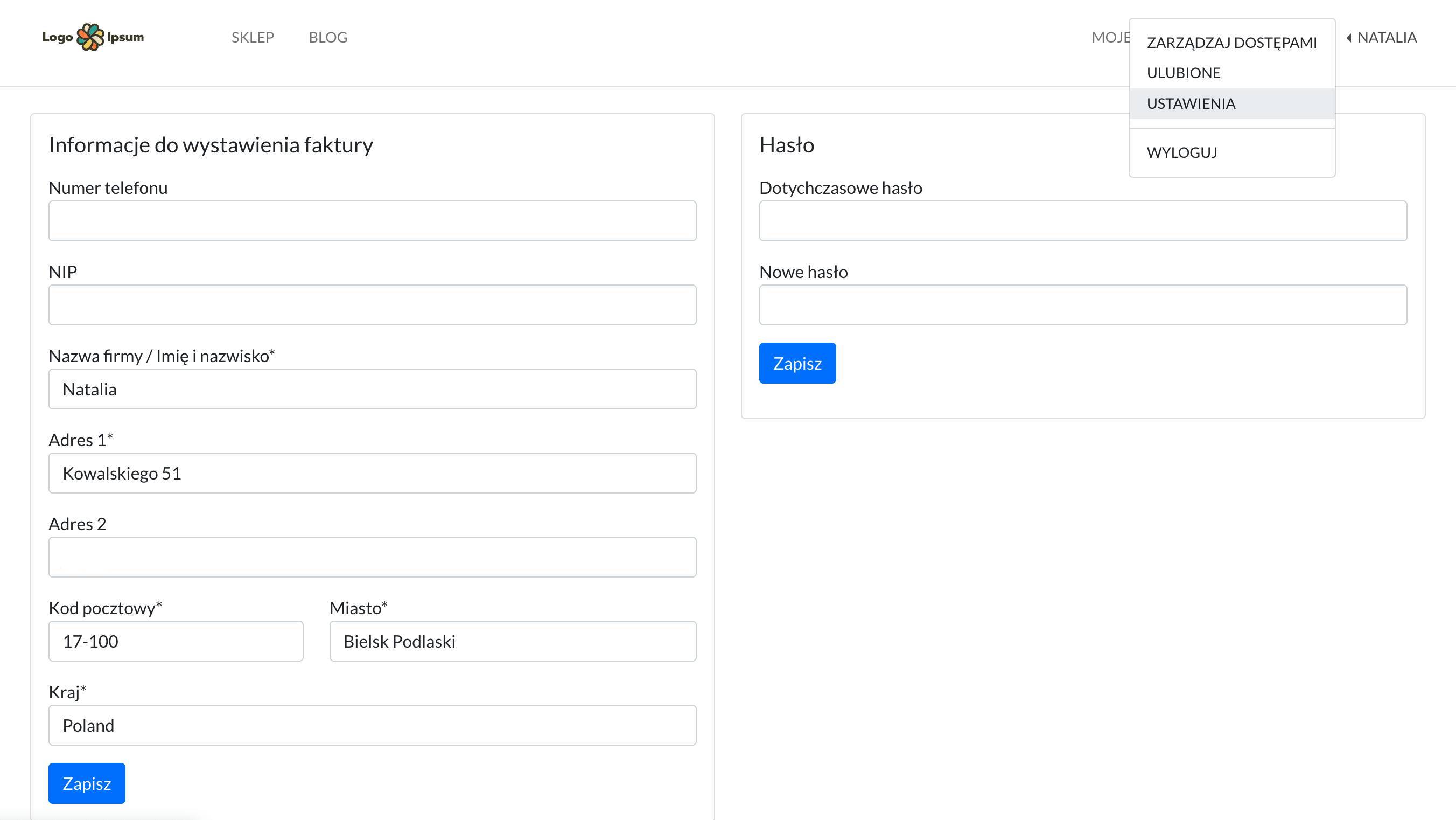Click the Logo Ipsum flower logo
The height and width of the screenshot is (820, 1456).
coord(93,37)
